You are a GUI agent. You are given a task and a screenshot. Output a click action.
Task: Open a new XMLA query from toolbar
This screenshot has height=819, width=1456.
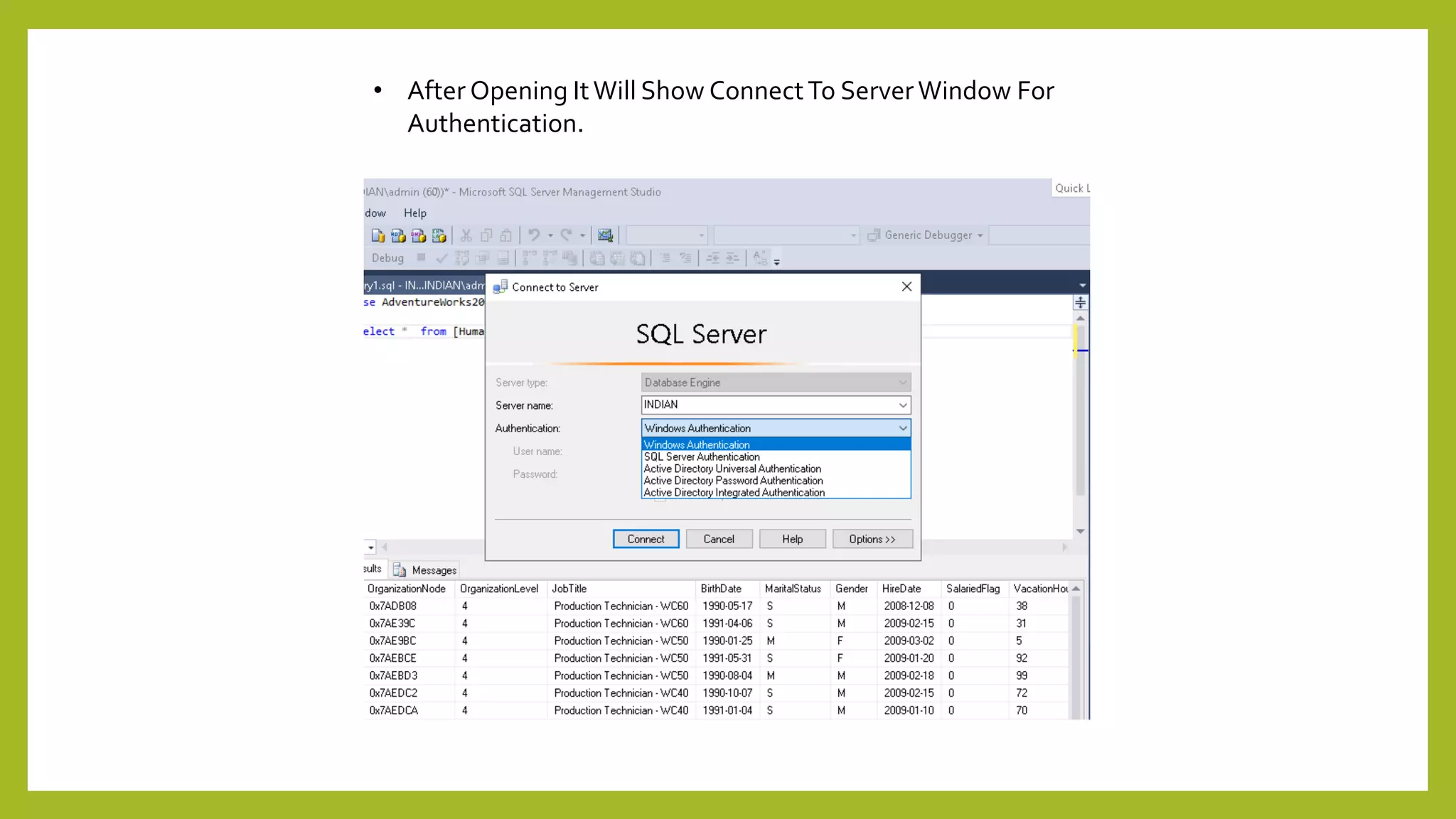pyautogui.click(x=439, y=235)
